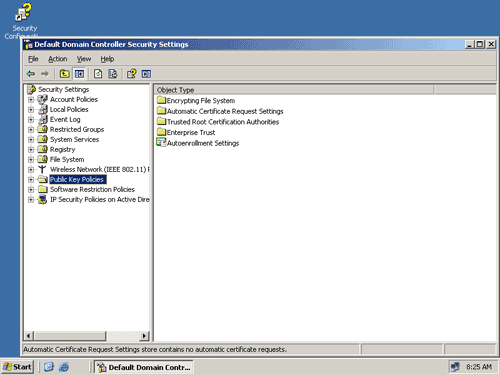The image size is (500, 375).
Task: Click the Automatic Certificate Request Settings folder icon
Action: coord(161,111)
